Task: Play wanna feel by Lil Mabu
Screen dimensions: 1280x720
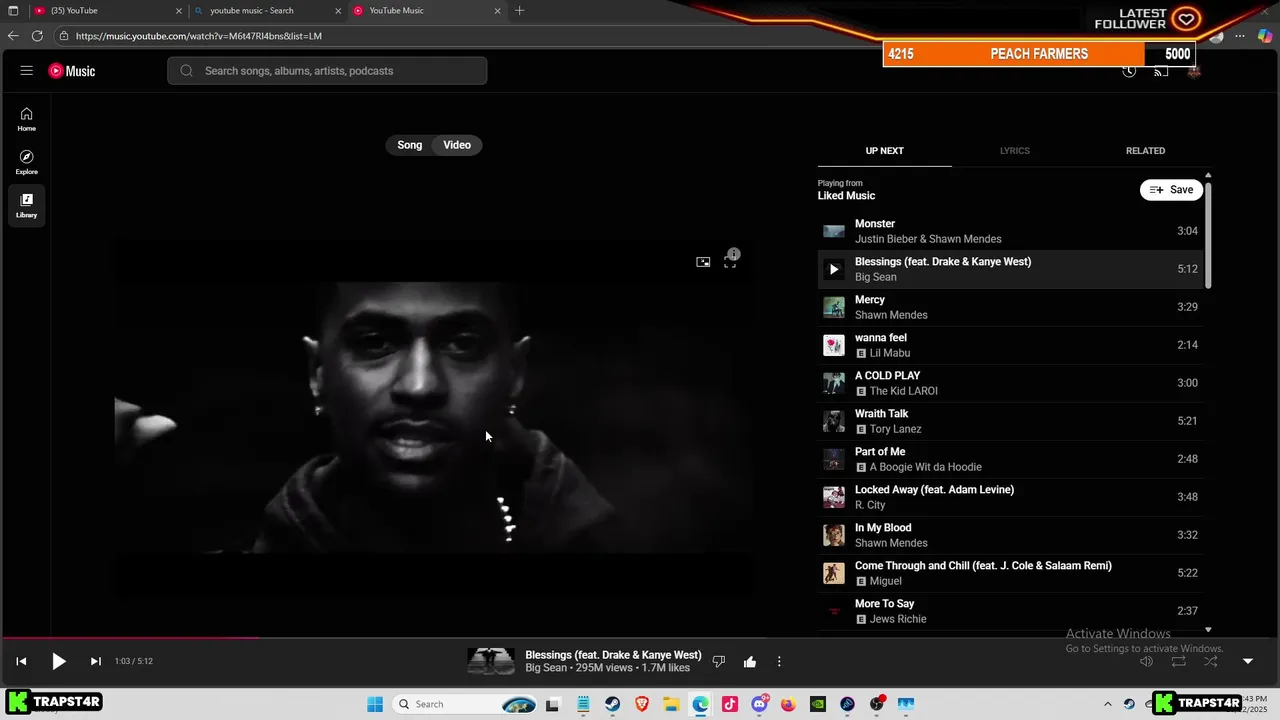Action: click(x=1011, y=345)
